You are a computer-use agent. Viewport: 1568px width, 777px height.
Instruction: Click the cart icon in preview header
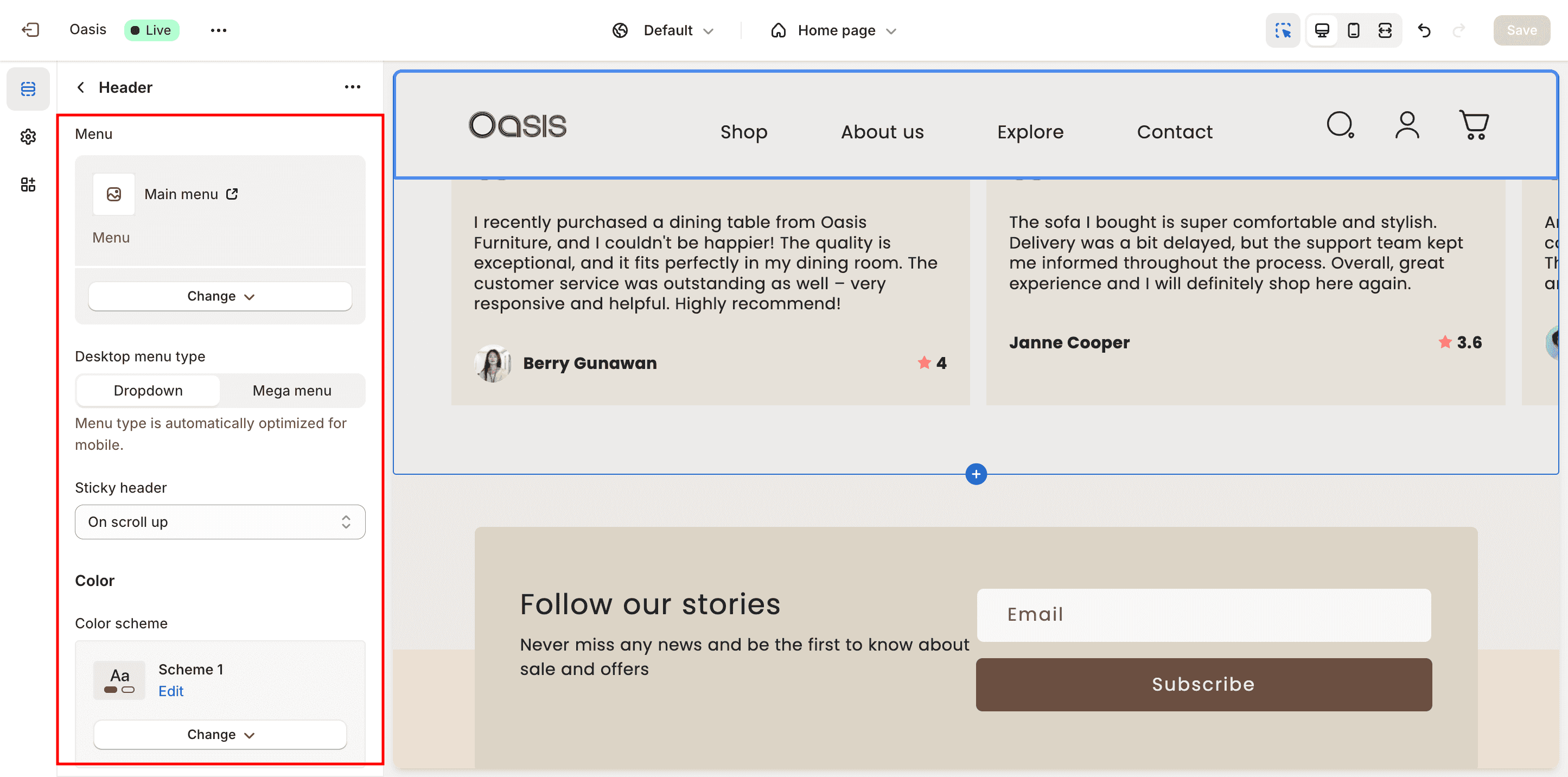(x=1474, y=125)
